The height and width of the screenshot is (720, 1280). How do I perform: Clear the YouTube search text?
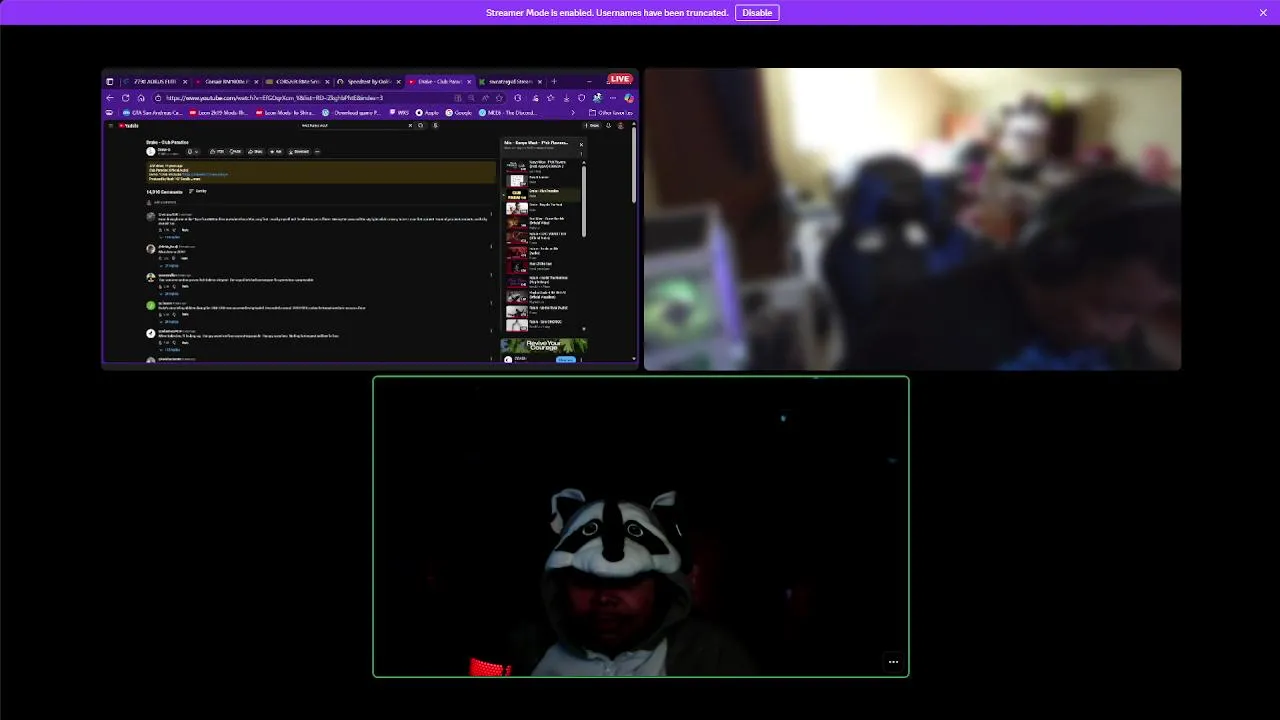410,125
